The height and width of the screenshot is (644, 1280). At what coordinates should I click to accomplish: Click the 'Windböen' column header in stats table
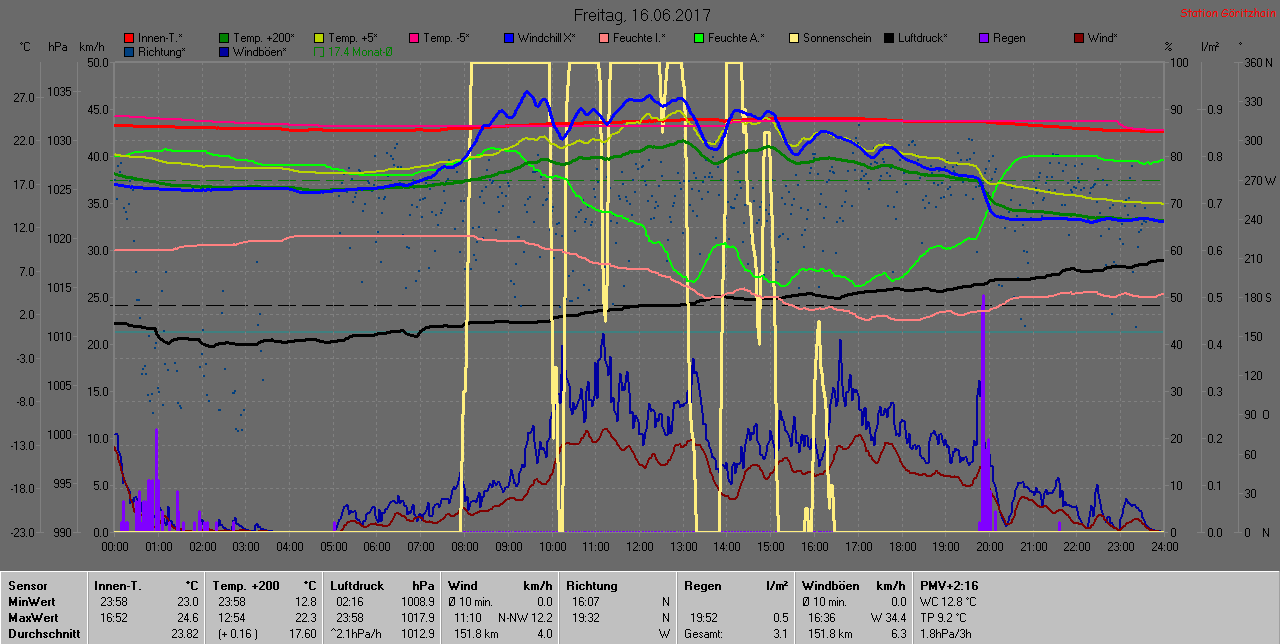pos(829,586)
